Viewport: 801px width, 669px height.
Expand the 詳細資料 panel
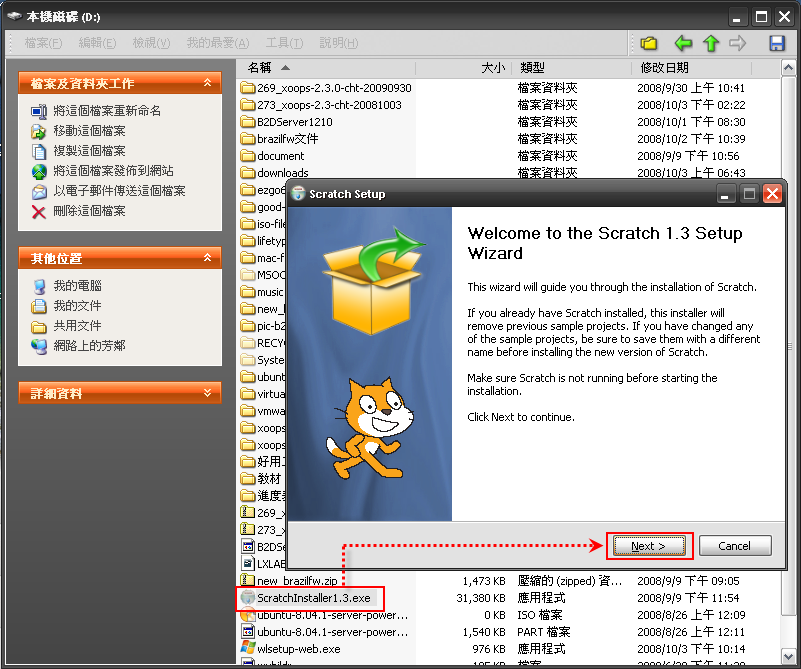click(207, 393)
